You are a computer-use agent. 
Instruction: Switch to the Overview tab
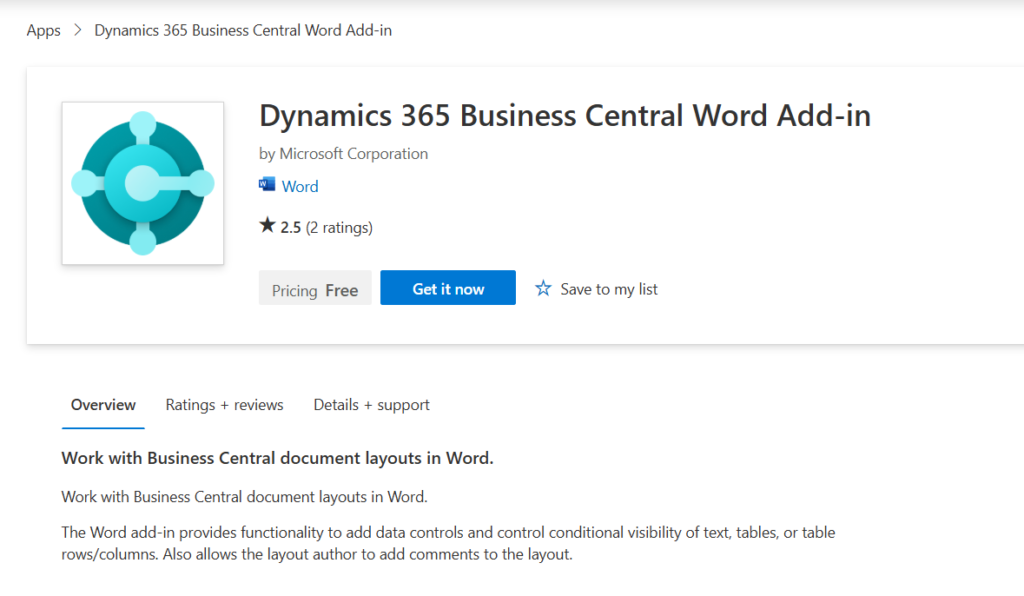(x=103, y=405)
